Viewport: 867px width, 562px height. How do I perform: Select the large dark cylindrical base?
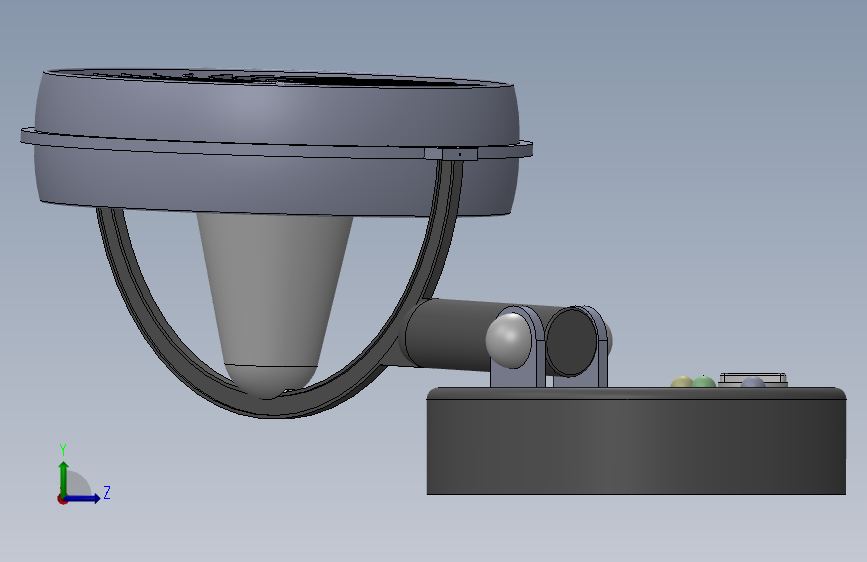point(636,443)
